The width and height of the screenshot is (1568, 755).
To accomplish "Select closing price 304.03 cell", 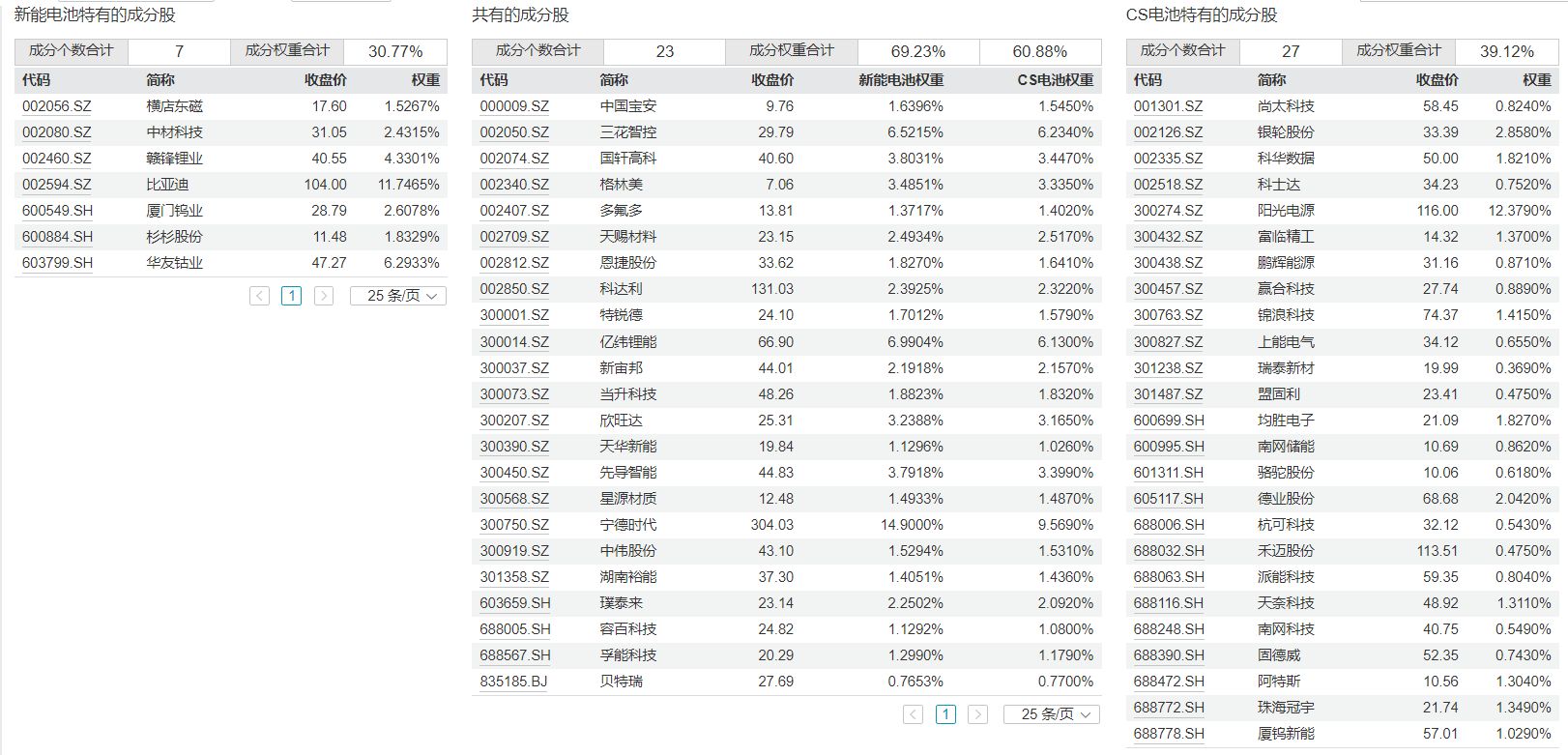I will (772, 525).
